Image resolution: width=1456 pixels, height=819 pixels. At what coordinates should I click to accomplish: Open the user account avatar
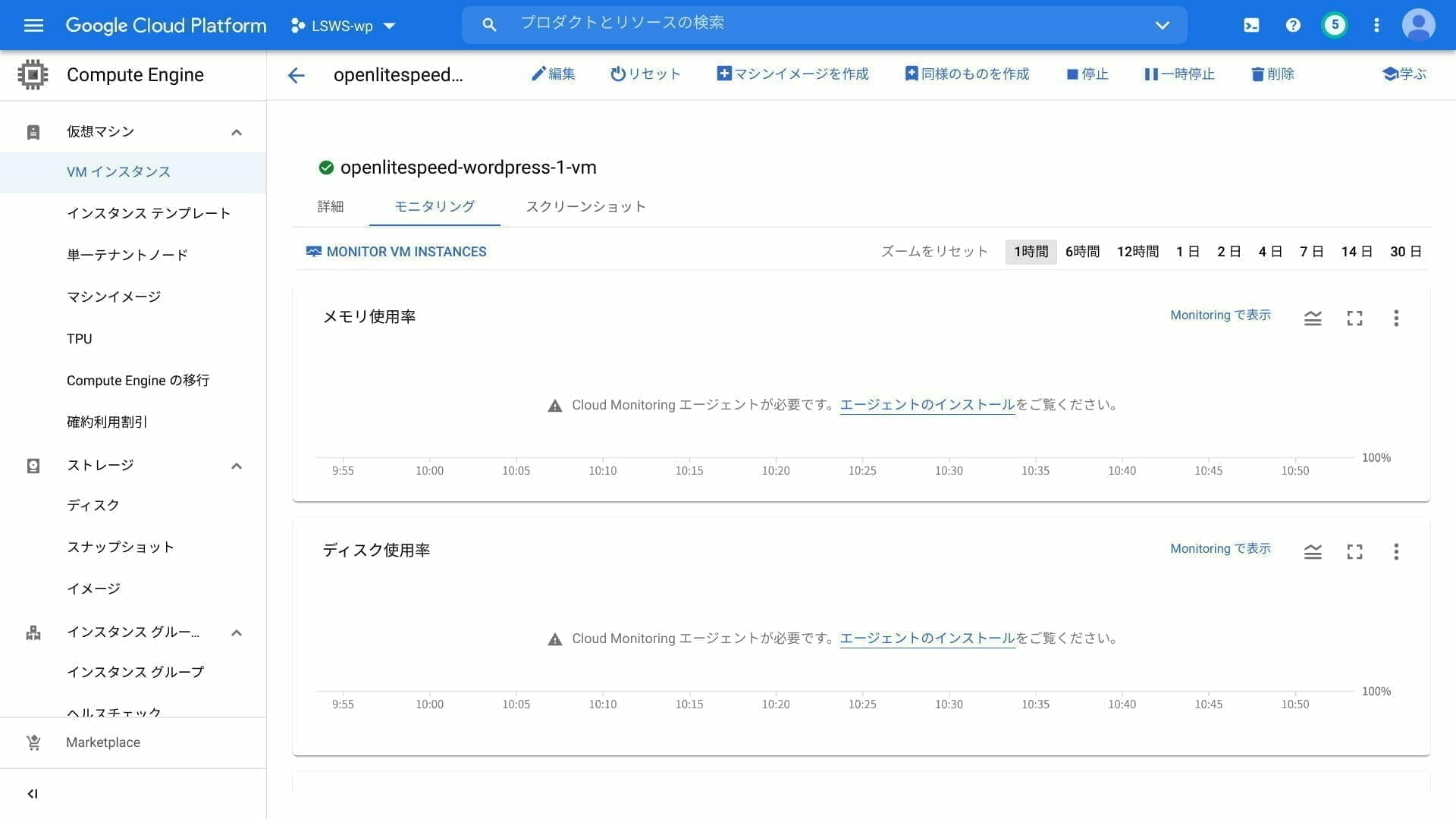coord(1418,25)
